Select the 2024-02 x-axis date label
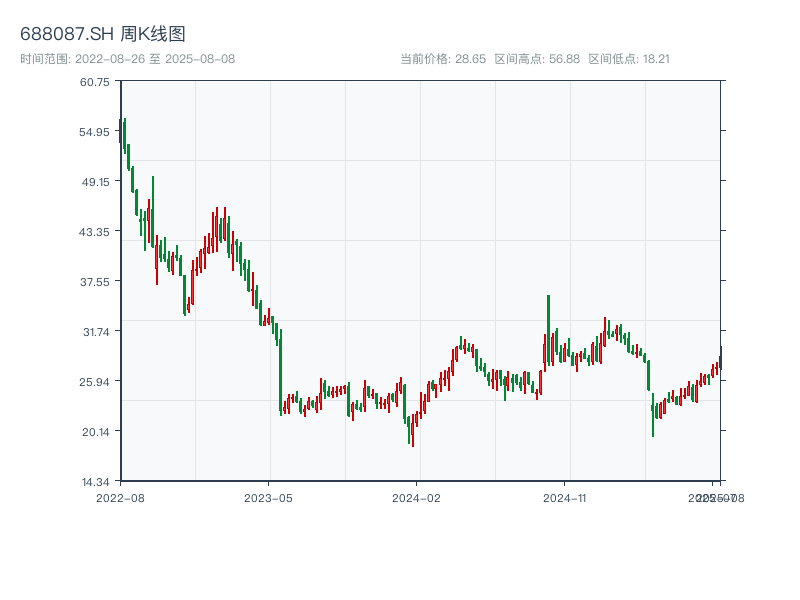Viewport: 800px width, 600px height. [x=417, y=497]
